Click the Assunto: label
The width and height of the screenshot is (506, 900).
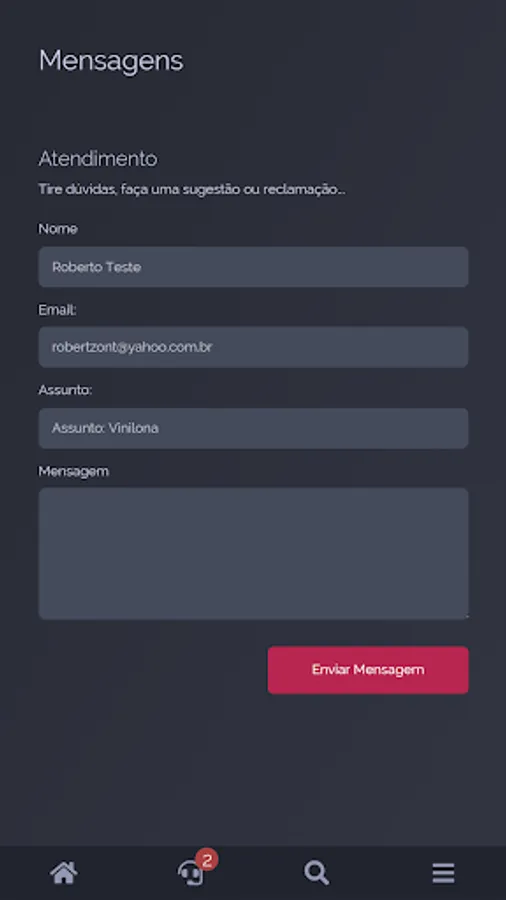(65, 390)
